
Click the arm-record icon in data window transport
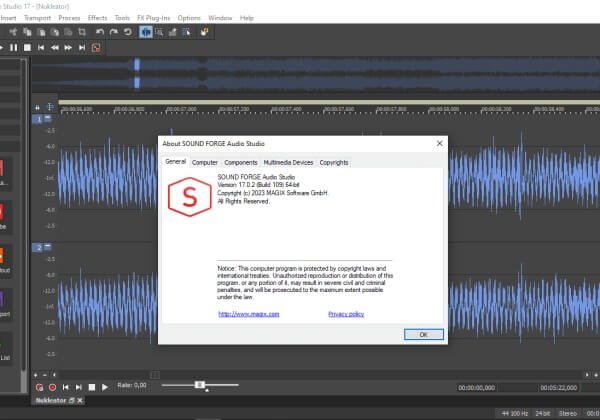click(39, 387)
